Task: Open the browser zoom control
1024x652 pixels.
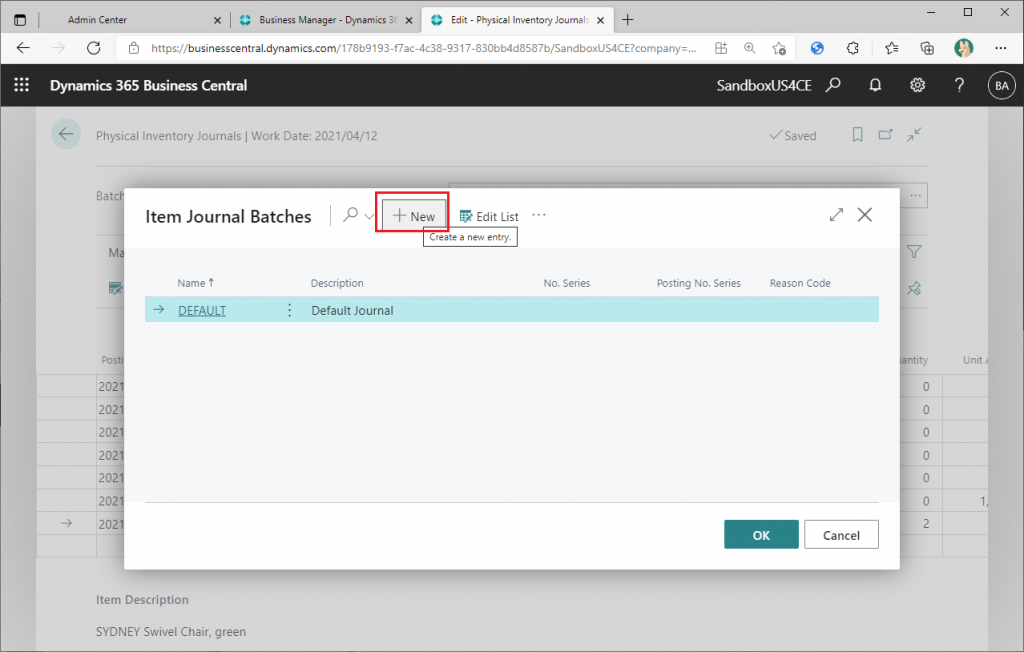Action: [x=750, y=48]
